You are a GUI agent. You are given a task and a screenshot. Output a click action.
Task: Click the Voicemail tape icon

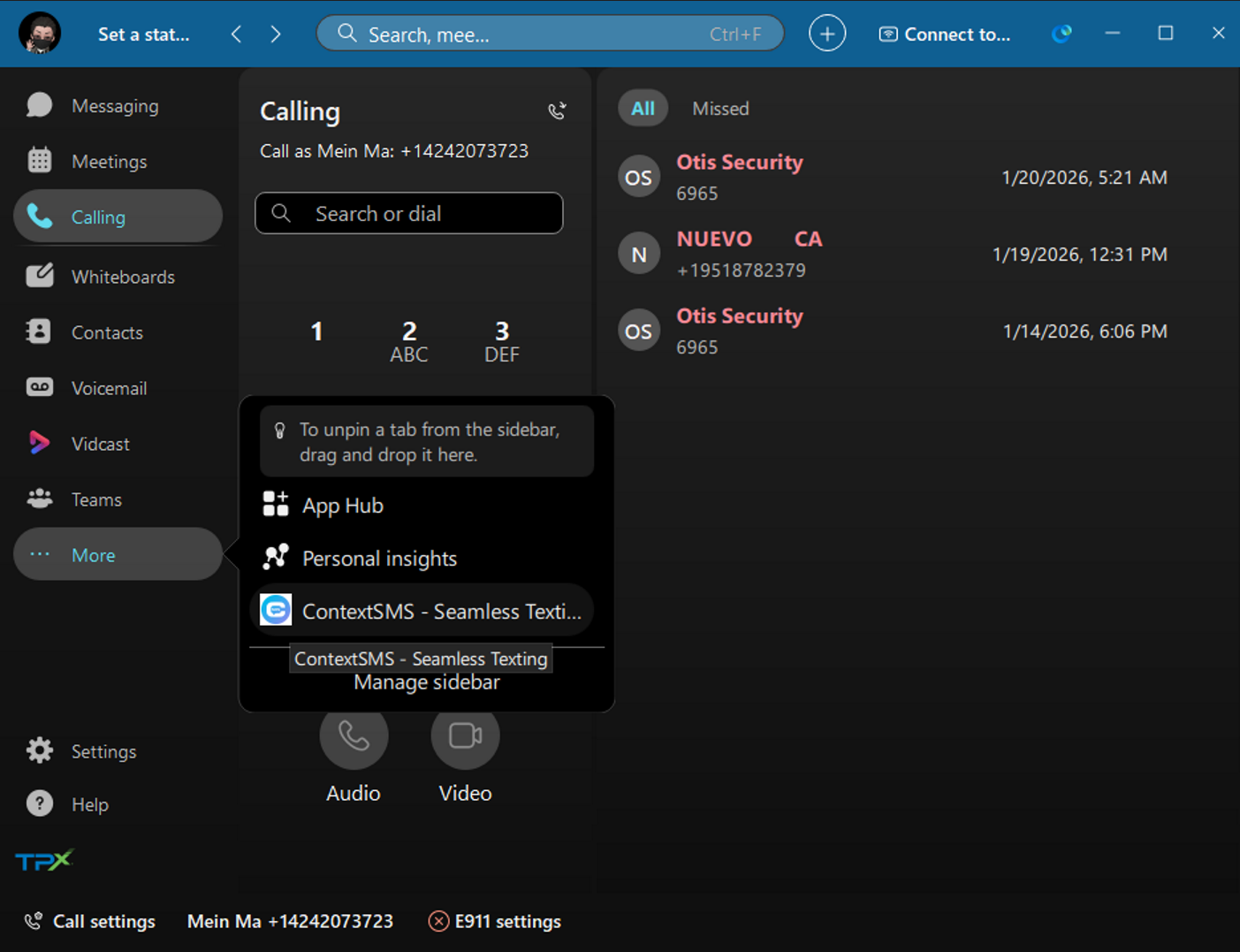pos(39,387)
